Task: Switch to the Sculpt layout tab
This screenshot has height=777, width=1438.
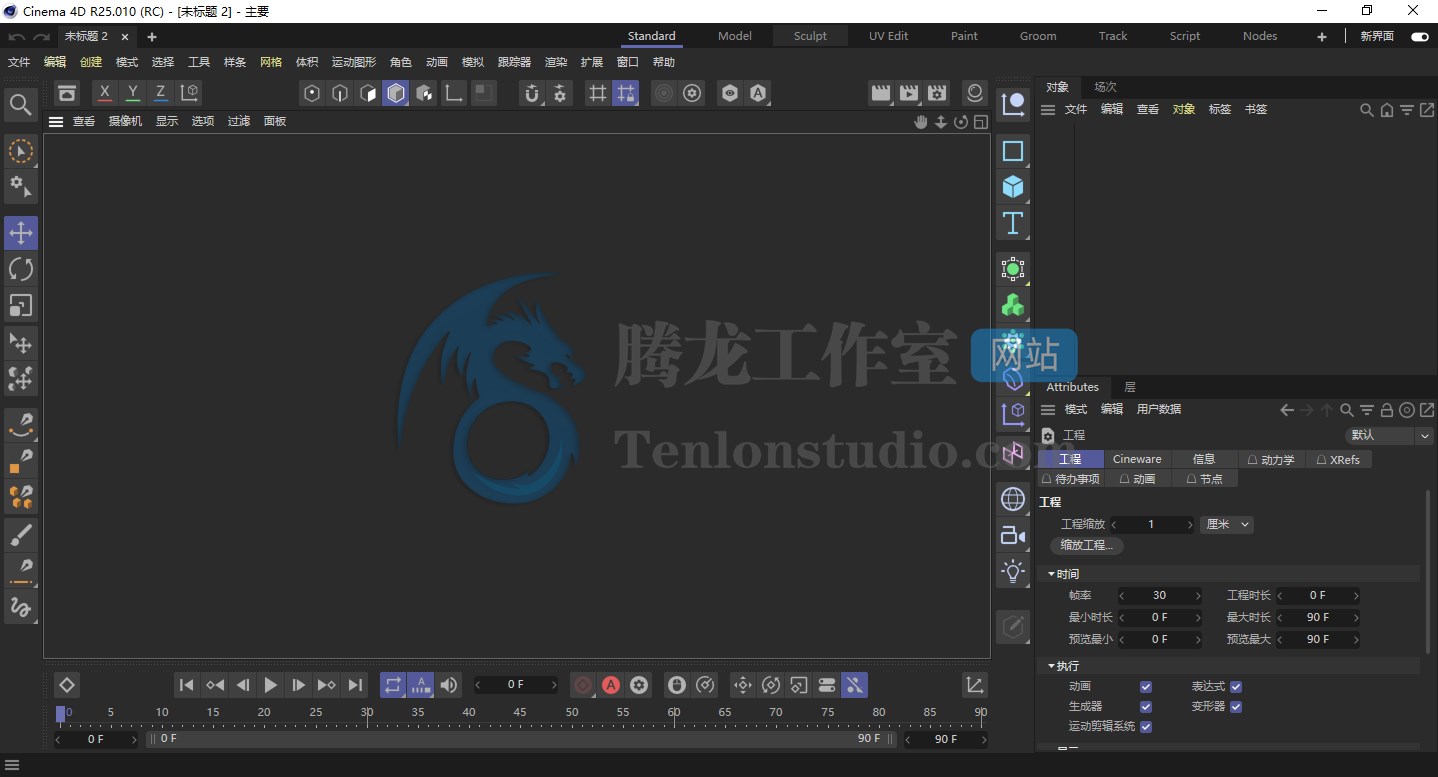Action: pos(810,36)
